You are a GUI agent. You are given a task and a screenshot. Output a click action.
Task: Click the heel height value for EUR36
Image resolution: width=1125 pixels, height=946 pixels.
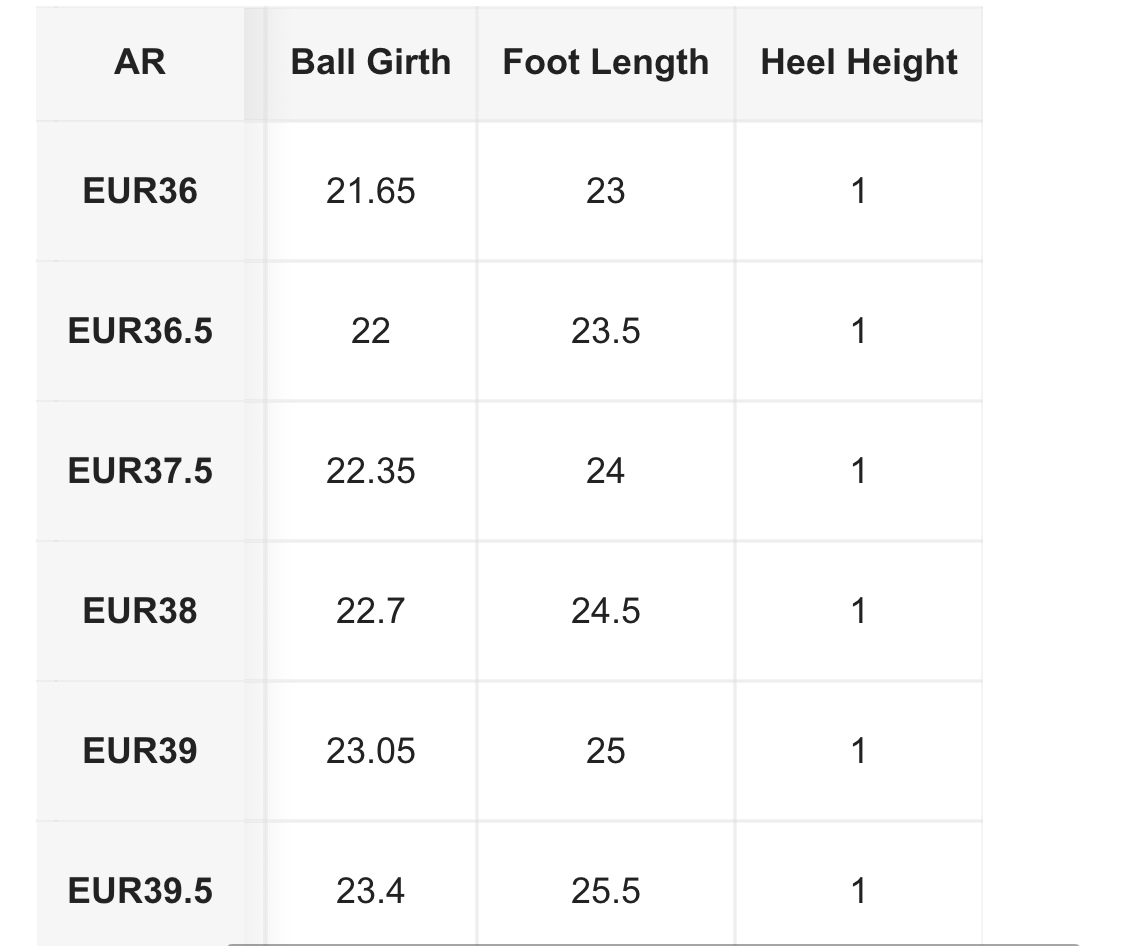tap(858, 191)
